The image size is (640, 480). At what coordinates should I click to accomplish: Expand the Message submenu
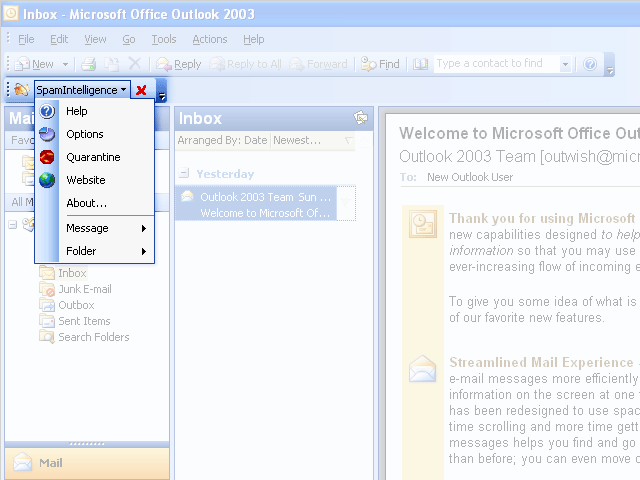(95, 228)
